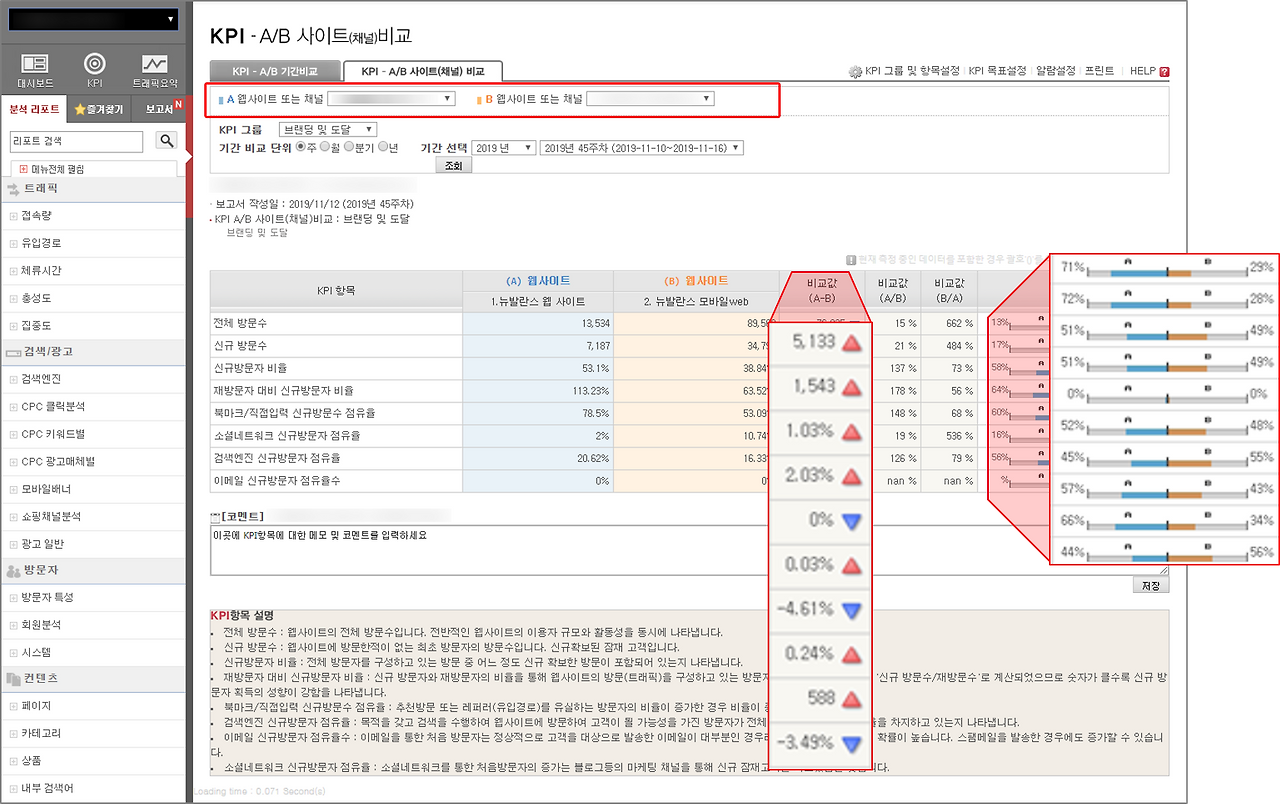Open the 브랜딩 및 도달 KPI group dropdown

tap(327, 127)
